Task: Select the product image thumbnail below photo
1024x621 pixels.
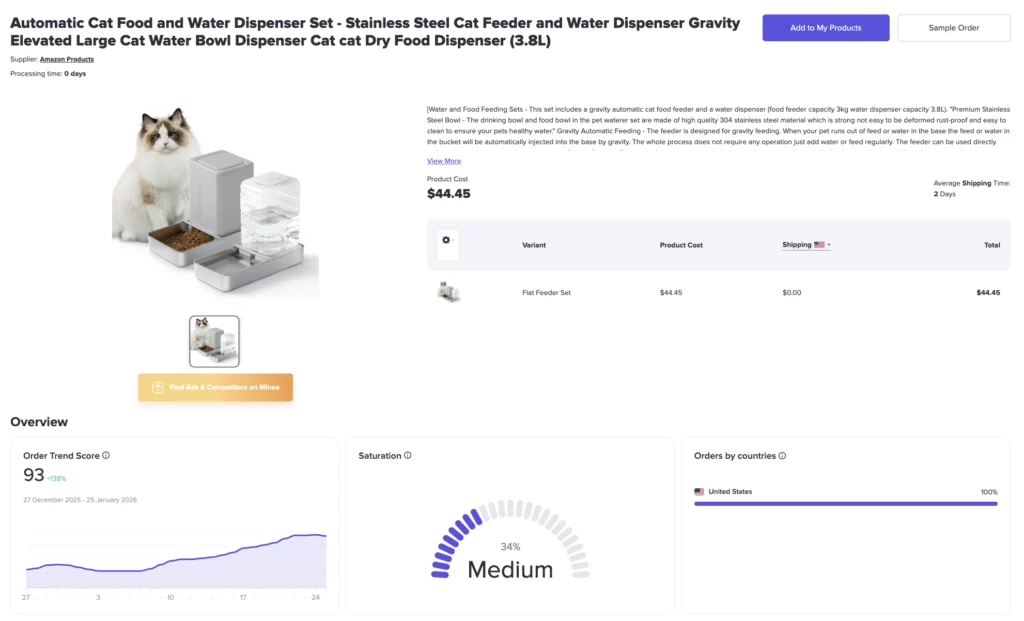Action: pyautogui.click(x=214, y=341)
